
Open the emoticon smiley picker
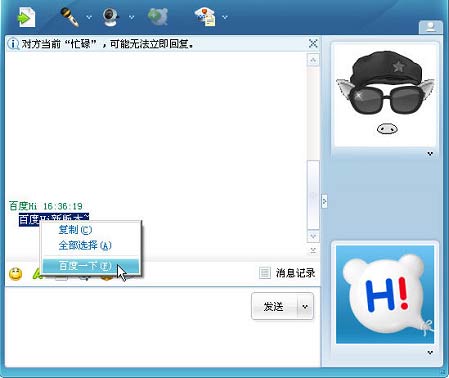tap(15, 274)
